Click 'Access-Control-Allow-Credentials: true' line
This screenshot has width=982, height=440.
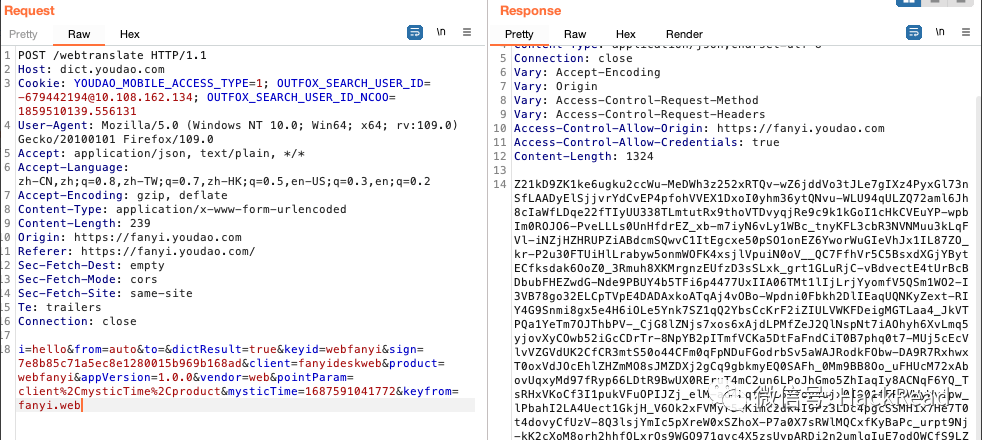pos(646,143)
